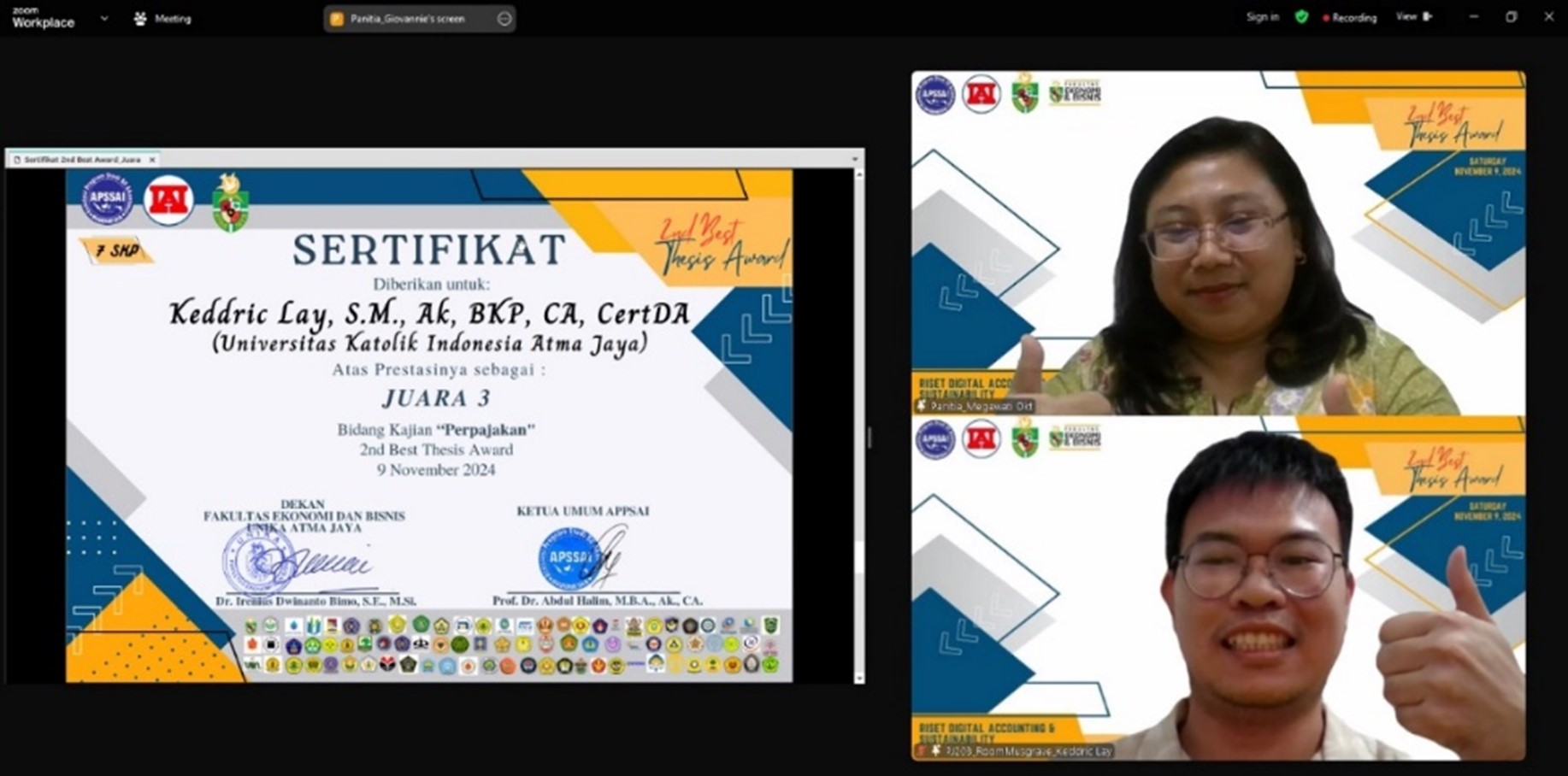
Task: Open the green encryption shield icon
Action: click(x=1301, y=17)
